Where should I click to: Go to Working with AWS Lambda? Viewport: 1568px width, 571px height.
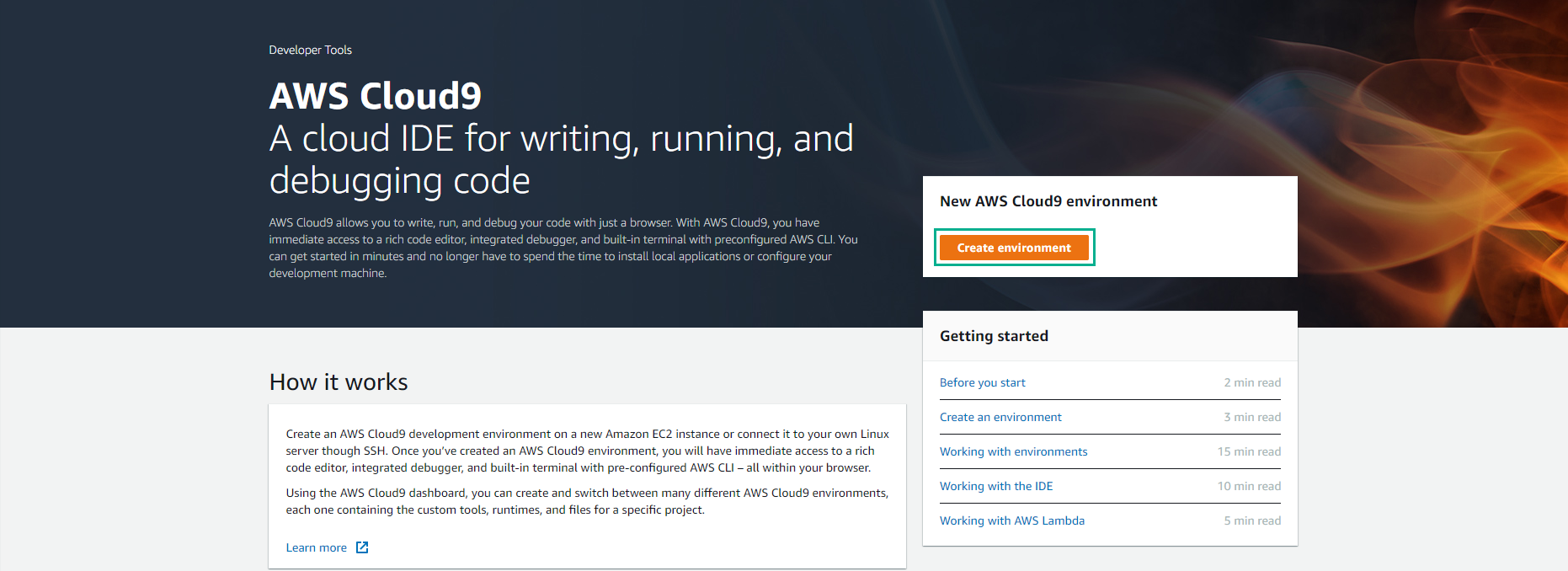(1011, 520)
